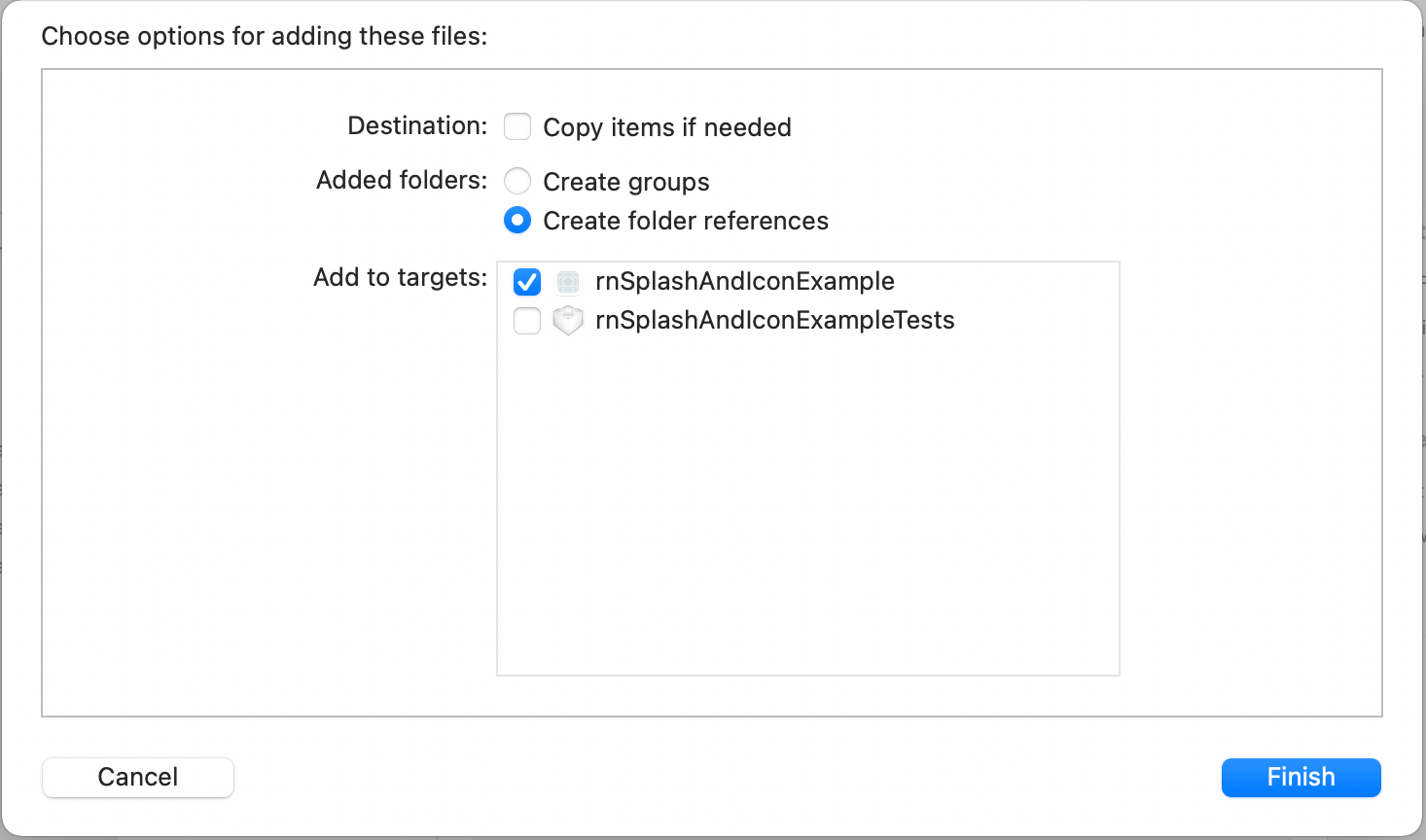Uncheck the rnSplashAndIconExample target checkbox
This screenshot has height=840, width=1426.
[x=527, y=282]
